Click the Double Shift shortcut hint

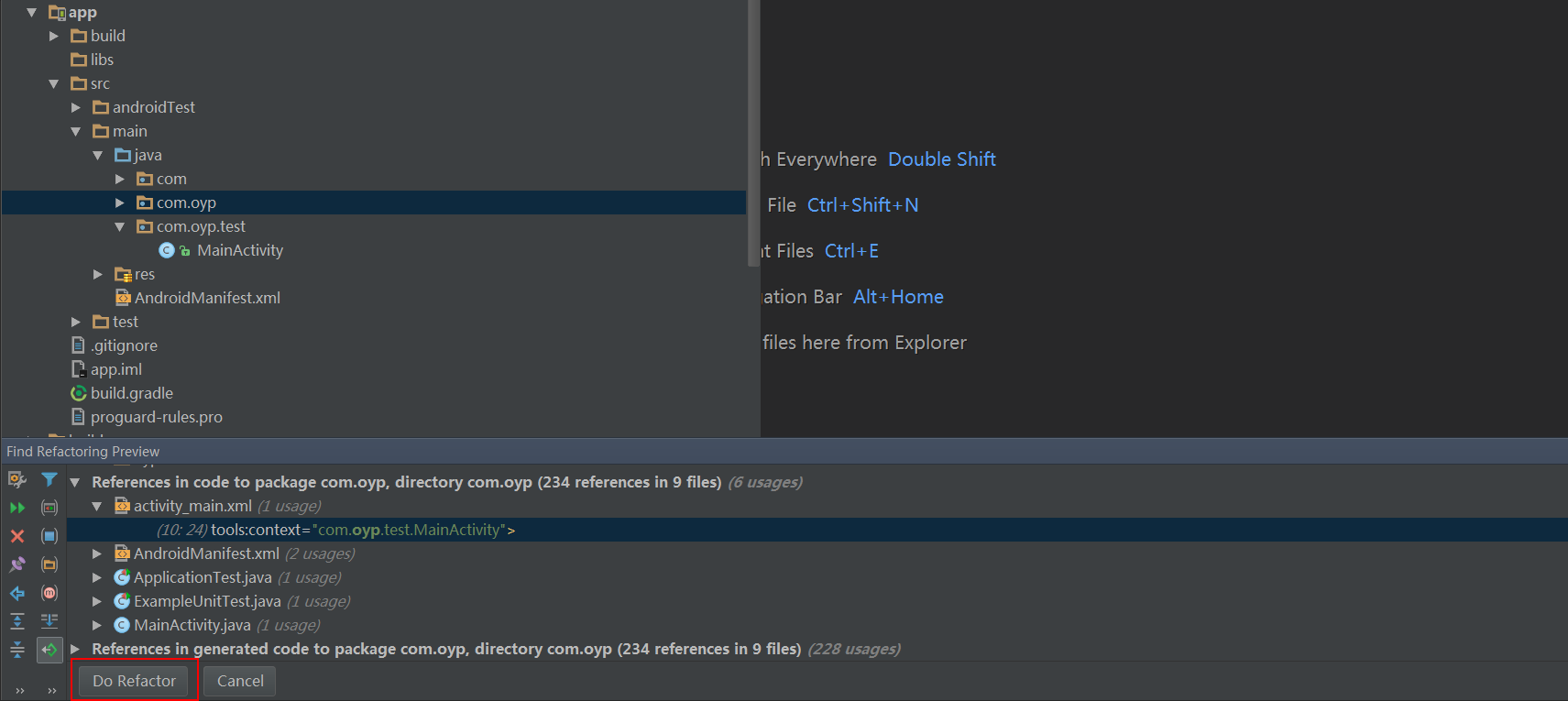(941, 159)
